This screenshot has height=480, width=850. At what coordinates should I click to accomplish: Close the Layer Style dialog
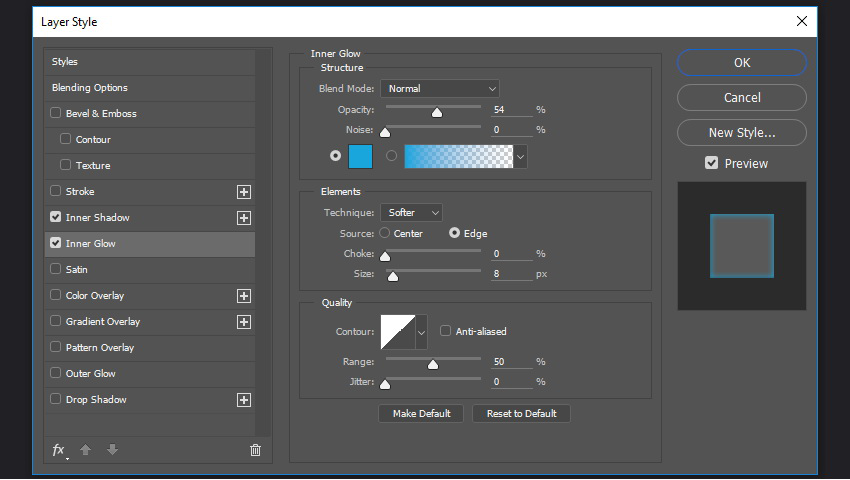pyautogui.click(x=802, y=21)
